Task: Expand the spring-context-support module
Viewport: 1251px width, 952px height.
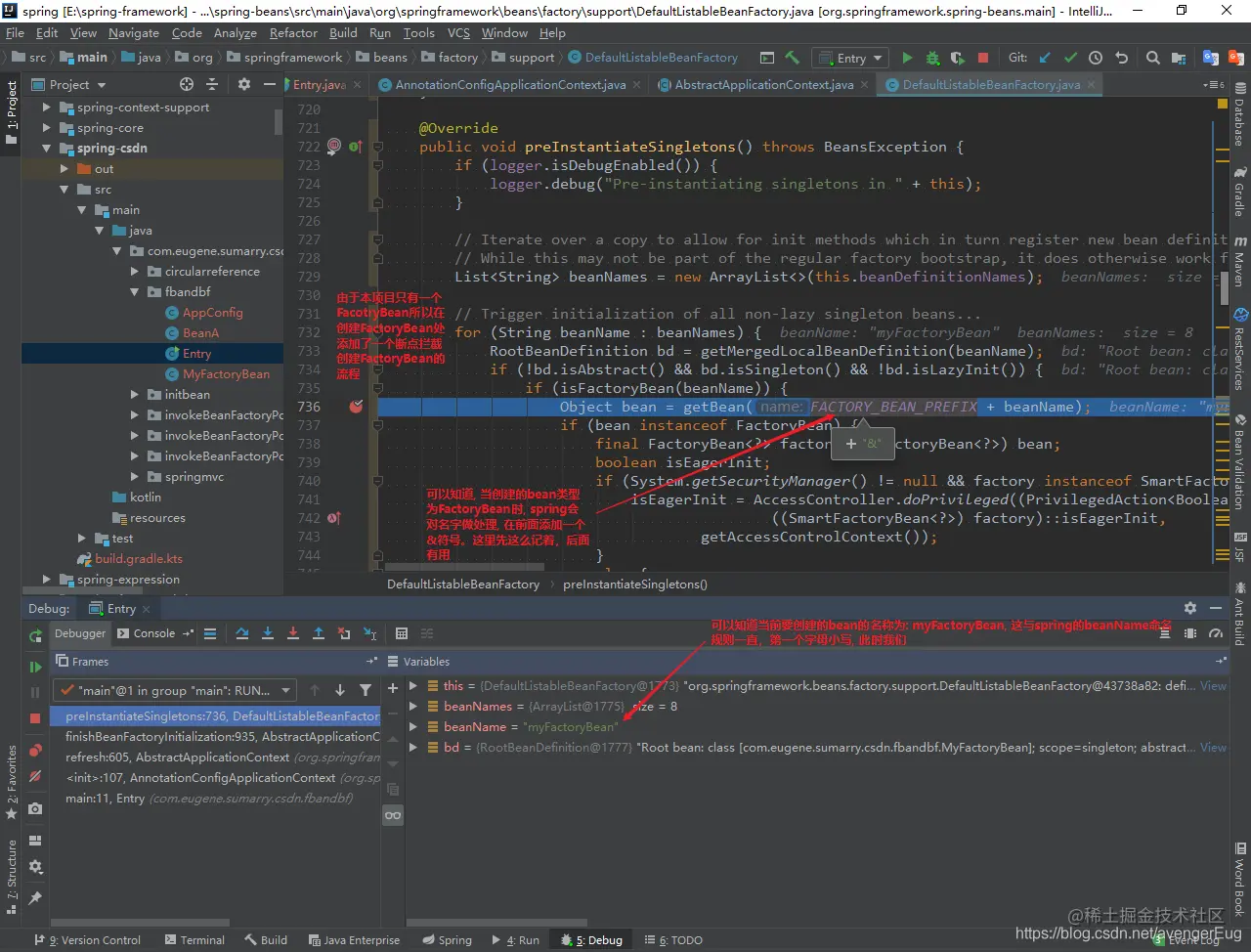Action: click(x=46, y=108)
